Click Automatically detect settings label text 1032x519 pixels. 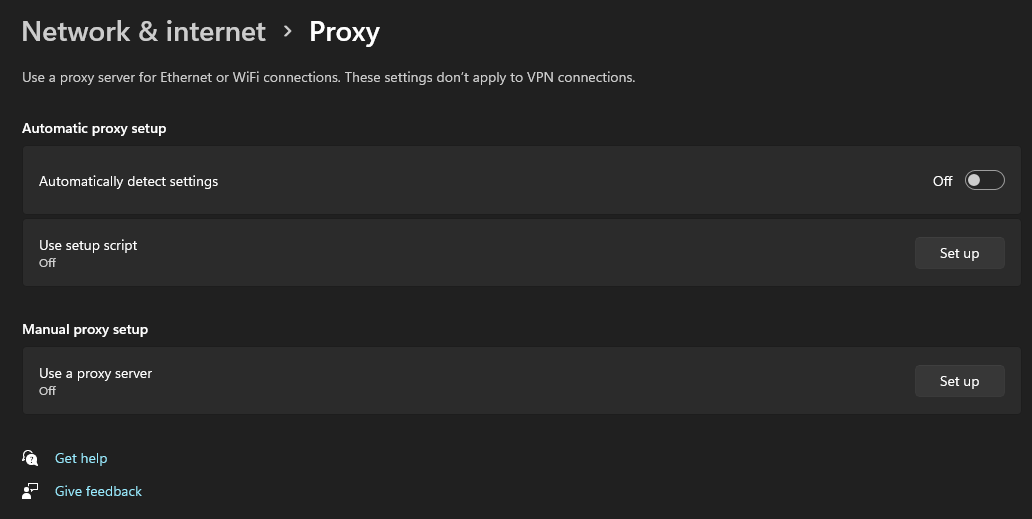tap(128, 181)
